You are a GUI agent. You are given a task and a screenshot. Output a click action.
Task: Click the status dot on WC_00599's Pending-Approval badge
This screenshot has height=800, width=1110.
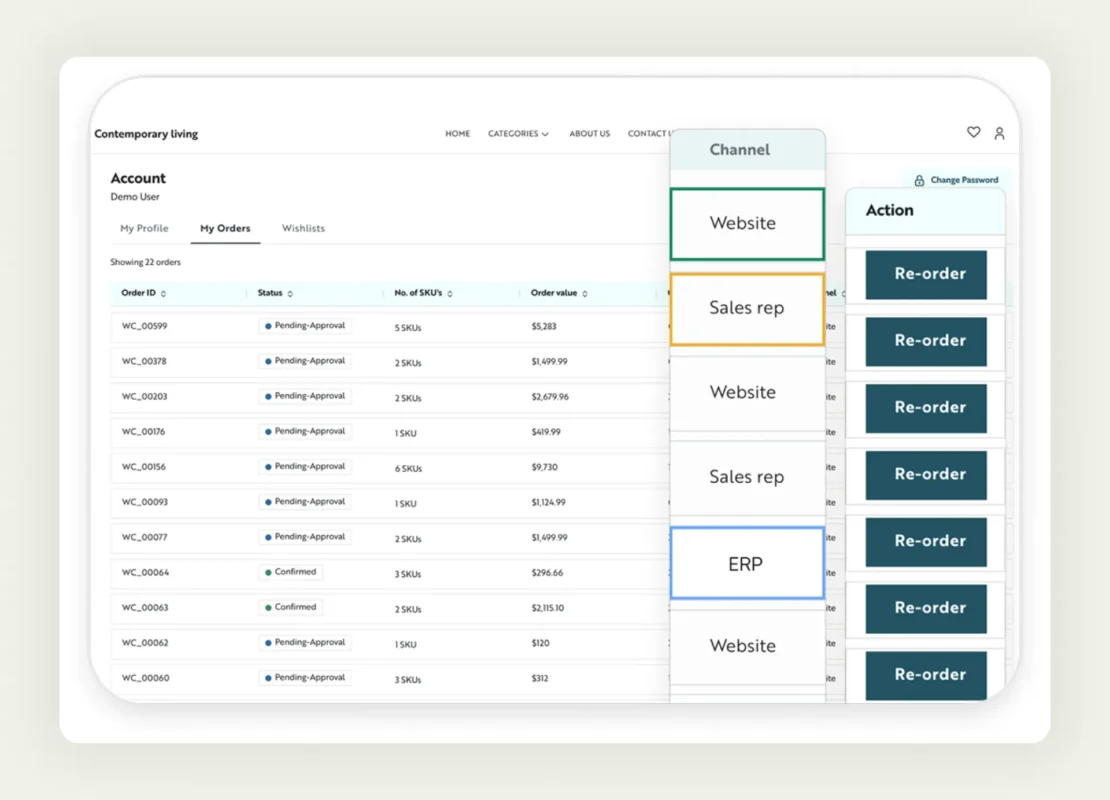tap(268, 325)
